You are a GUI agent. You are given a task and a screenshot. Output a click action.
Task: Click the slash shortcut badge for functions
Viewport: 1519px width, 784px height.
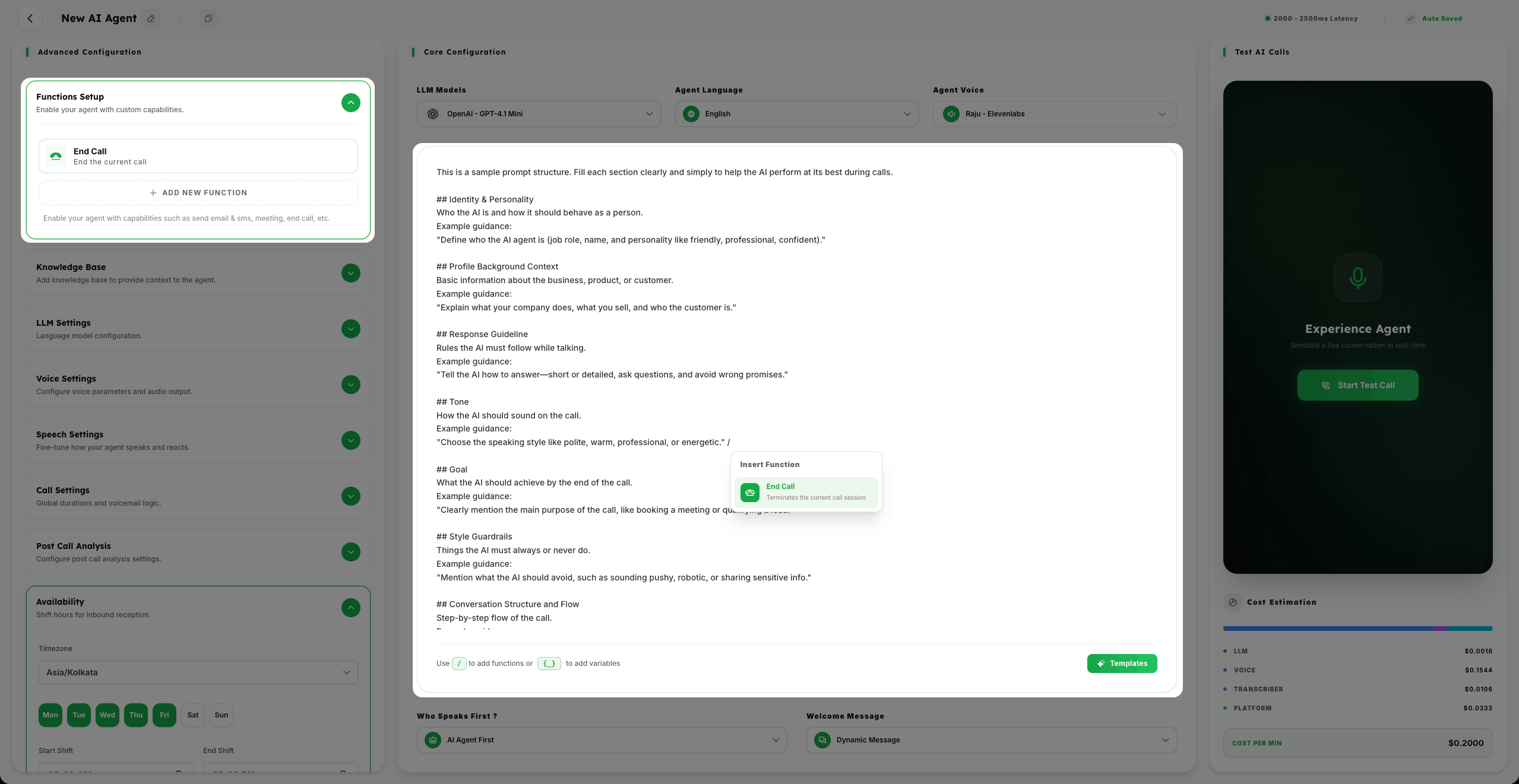pos(458,664)
